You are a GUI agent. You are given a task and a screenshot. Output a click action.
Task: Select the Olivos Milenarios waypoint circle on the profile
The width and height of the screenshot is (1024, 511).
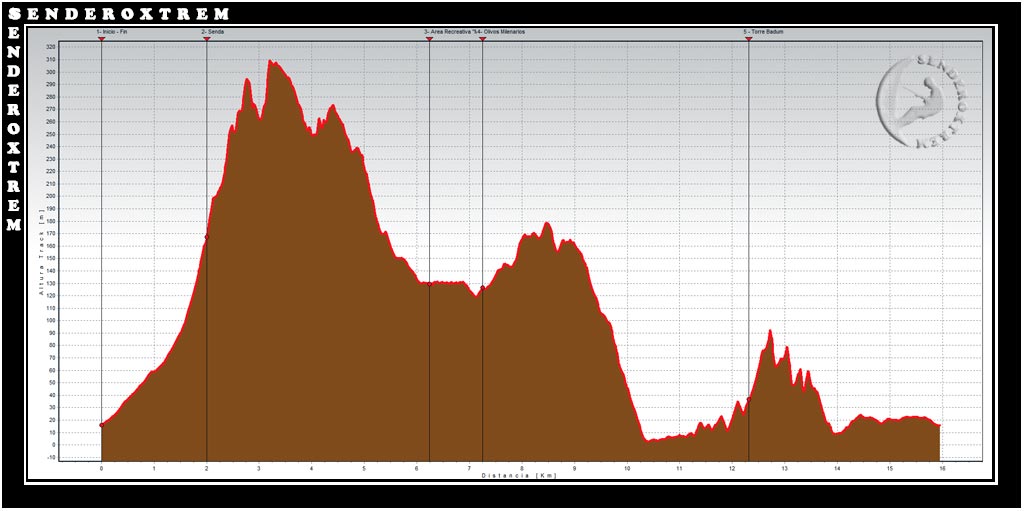click(x=483, y=288)
